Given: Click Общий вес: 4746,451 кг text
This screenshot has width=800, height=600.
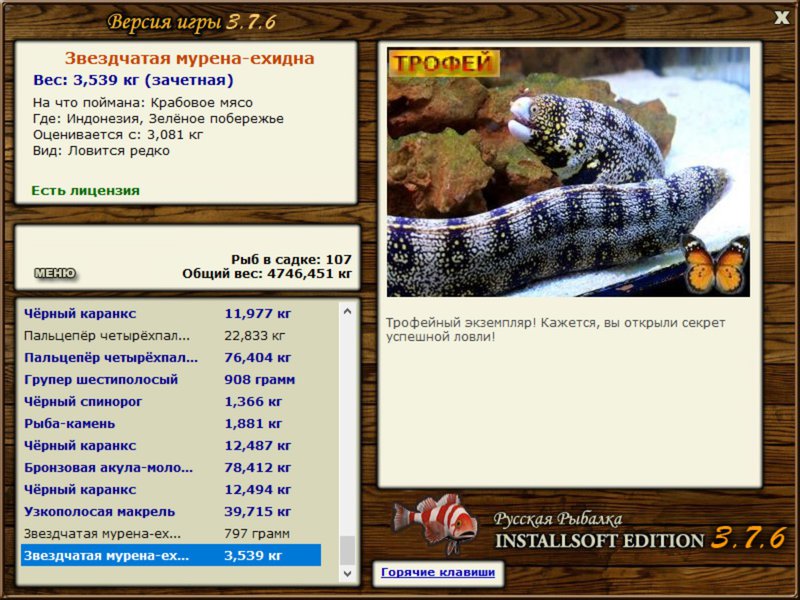Looking at the screenshot, I should coord(267,273).
